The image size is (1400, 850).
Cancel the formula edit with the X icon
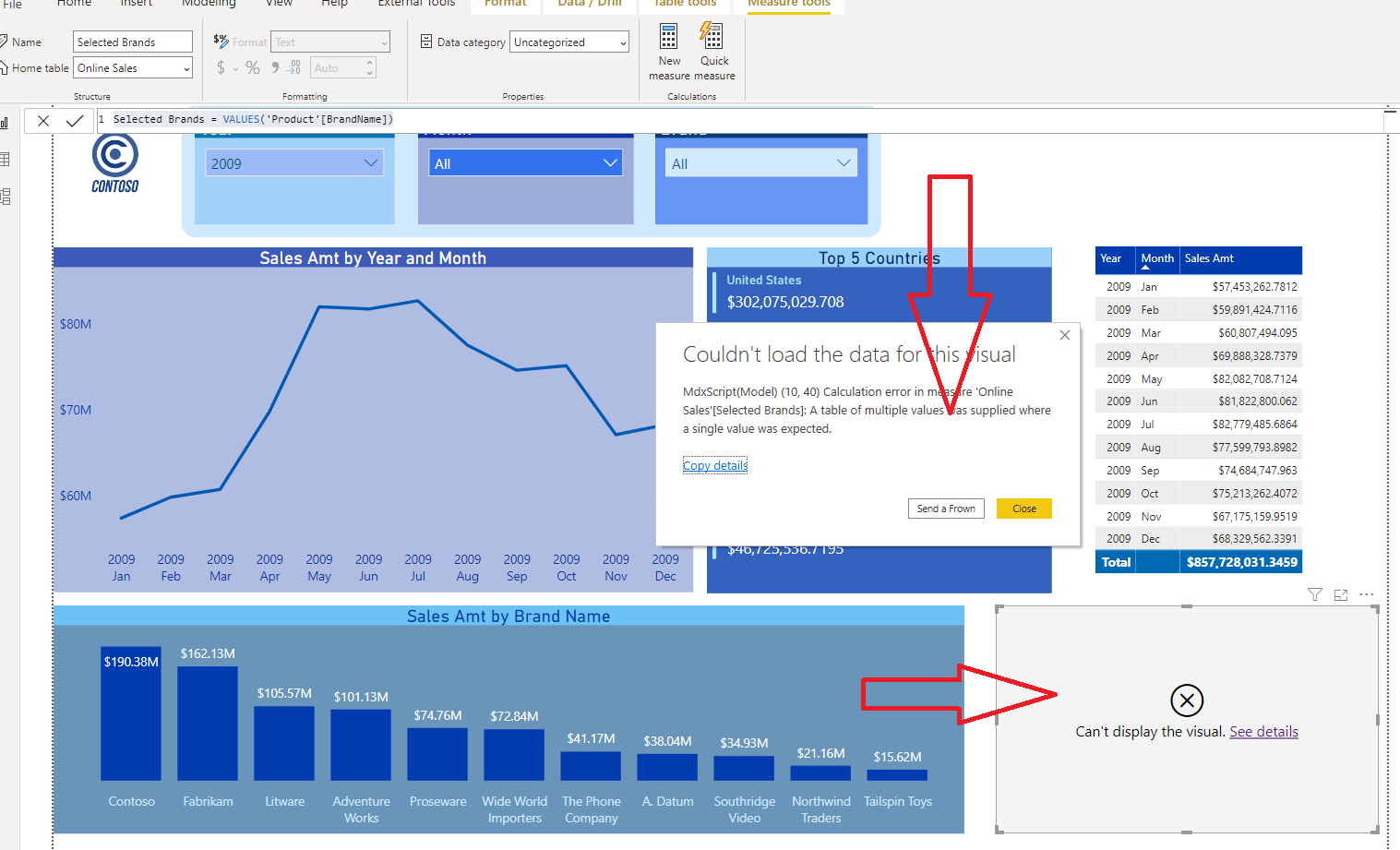pos(43,120)
